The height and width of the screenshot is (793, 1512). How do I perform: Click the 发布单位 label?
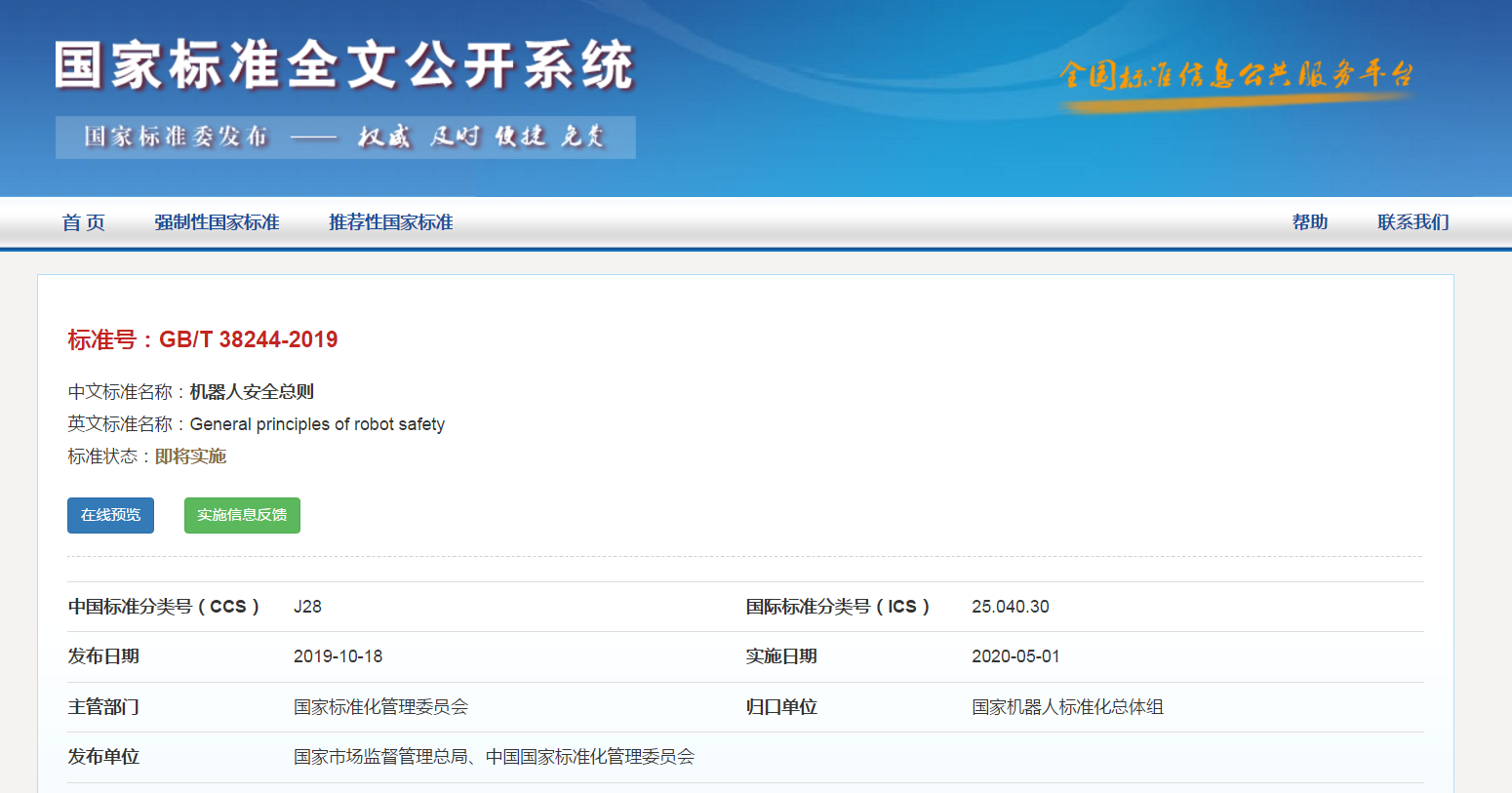(103, 757)
